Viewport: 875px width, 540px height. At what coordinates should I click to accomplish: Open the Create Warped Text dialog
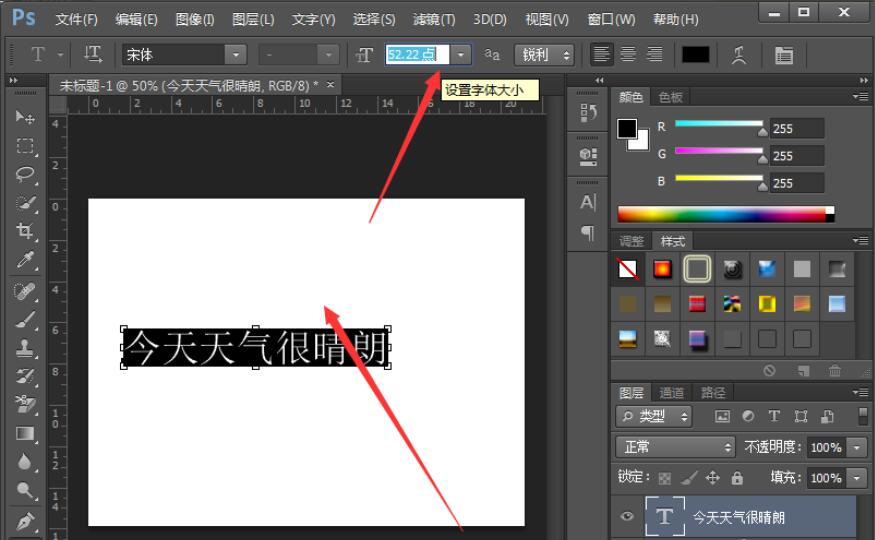tap(739, 55)
